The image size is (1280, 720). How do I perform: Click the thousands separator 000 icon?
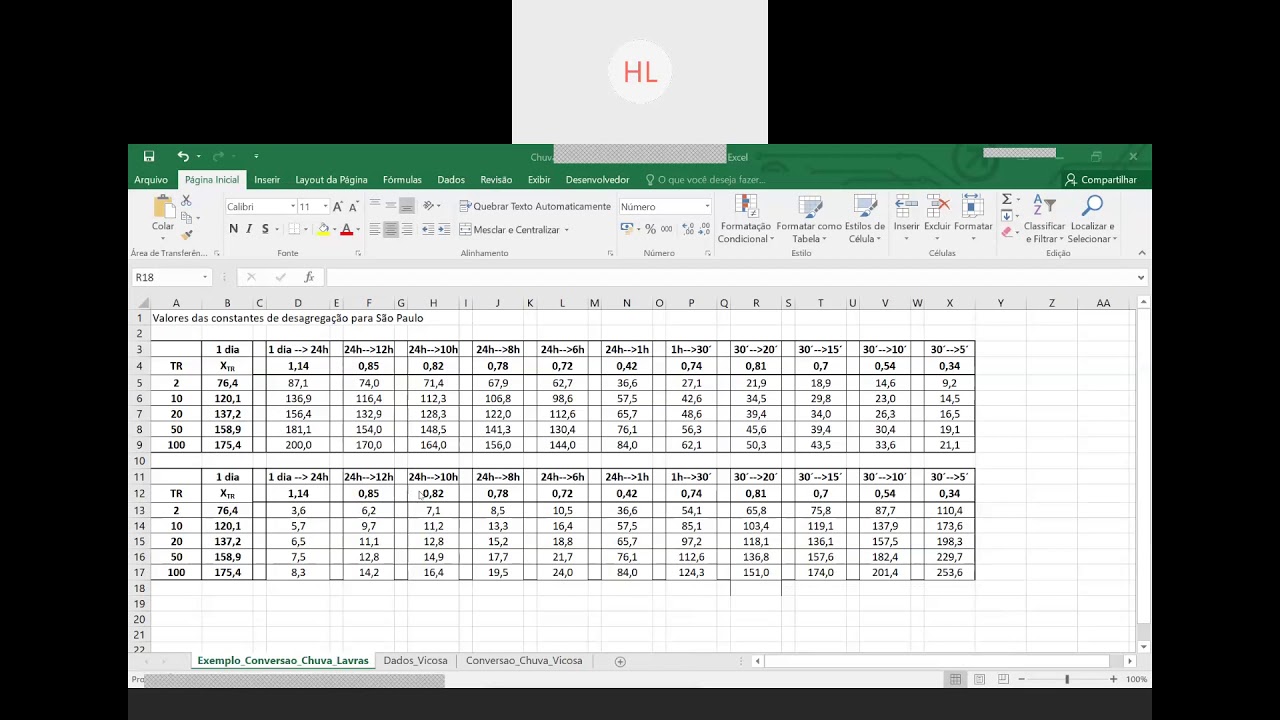(666, 229)
